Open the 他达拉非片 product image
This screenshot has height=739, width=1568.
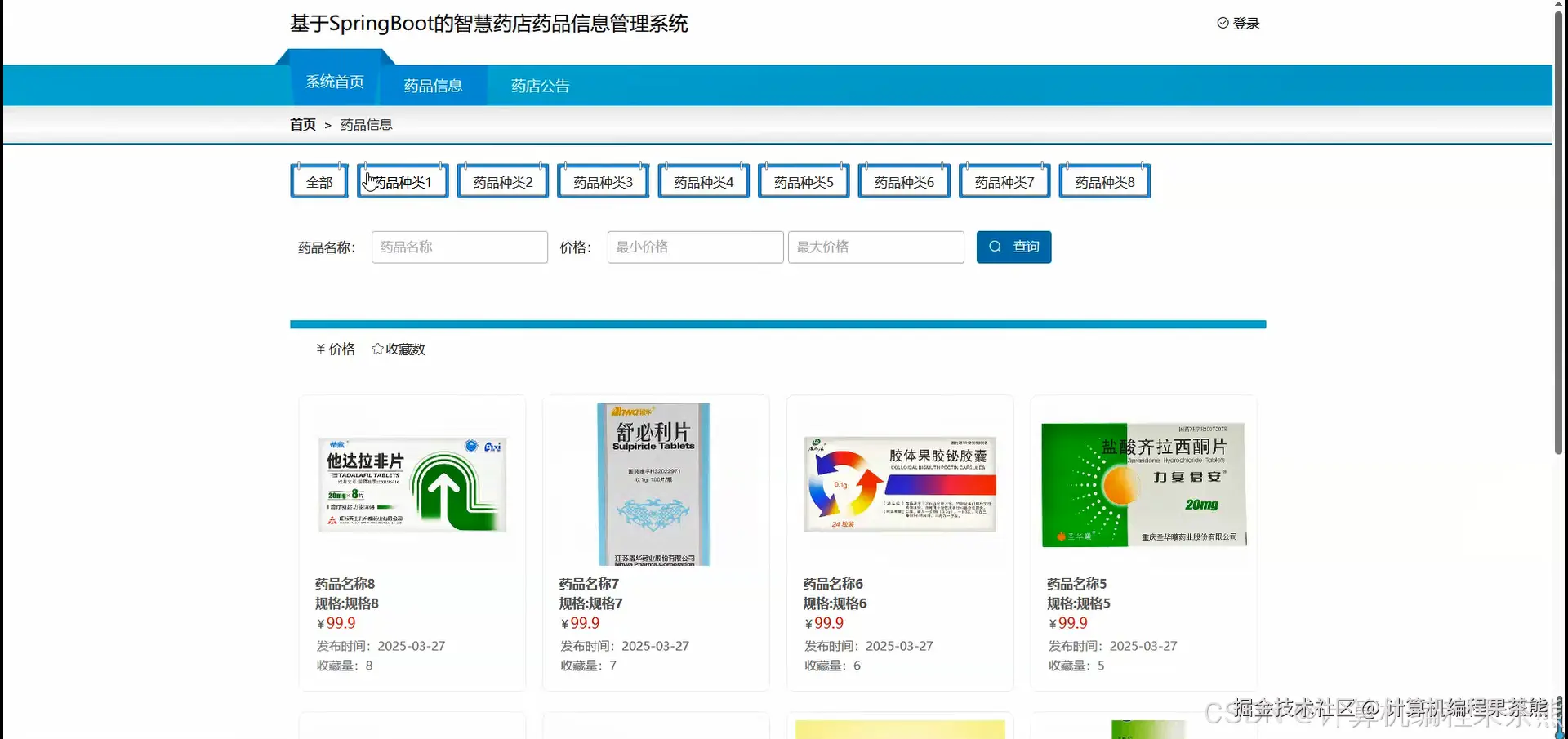coord(412,484)
